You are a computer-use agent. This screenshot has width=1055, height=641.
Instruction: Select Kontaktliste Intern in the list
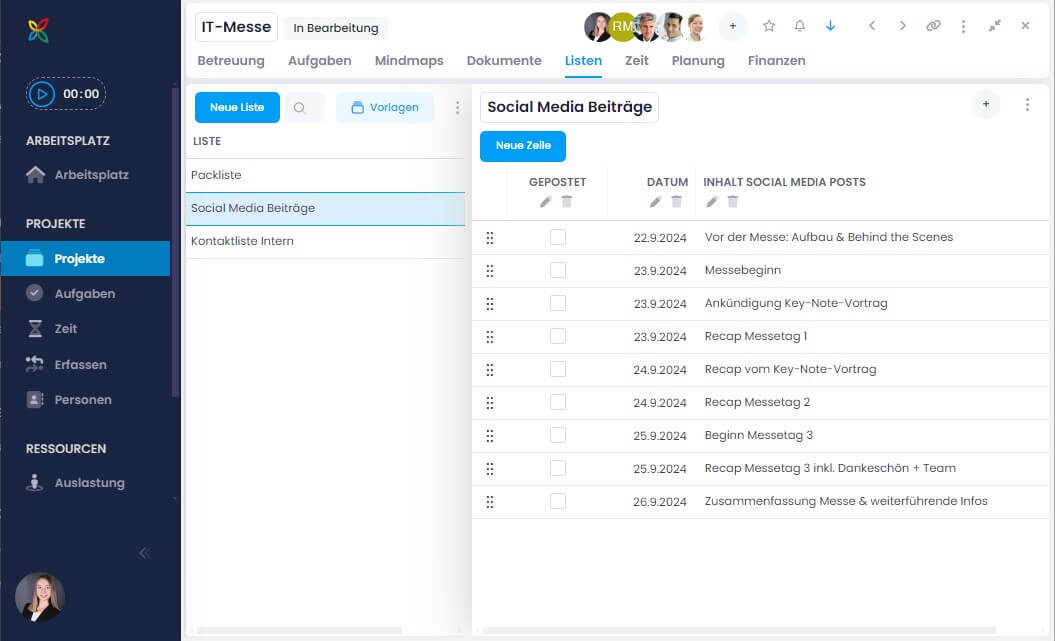242,242
